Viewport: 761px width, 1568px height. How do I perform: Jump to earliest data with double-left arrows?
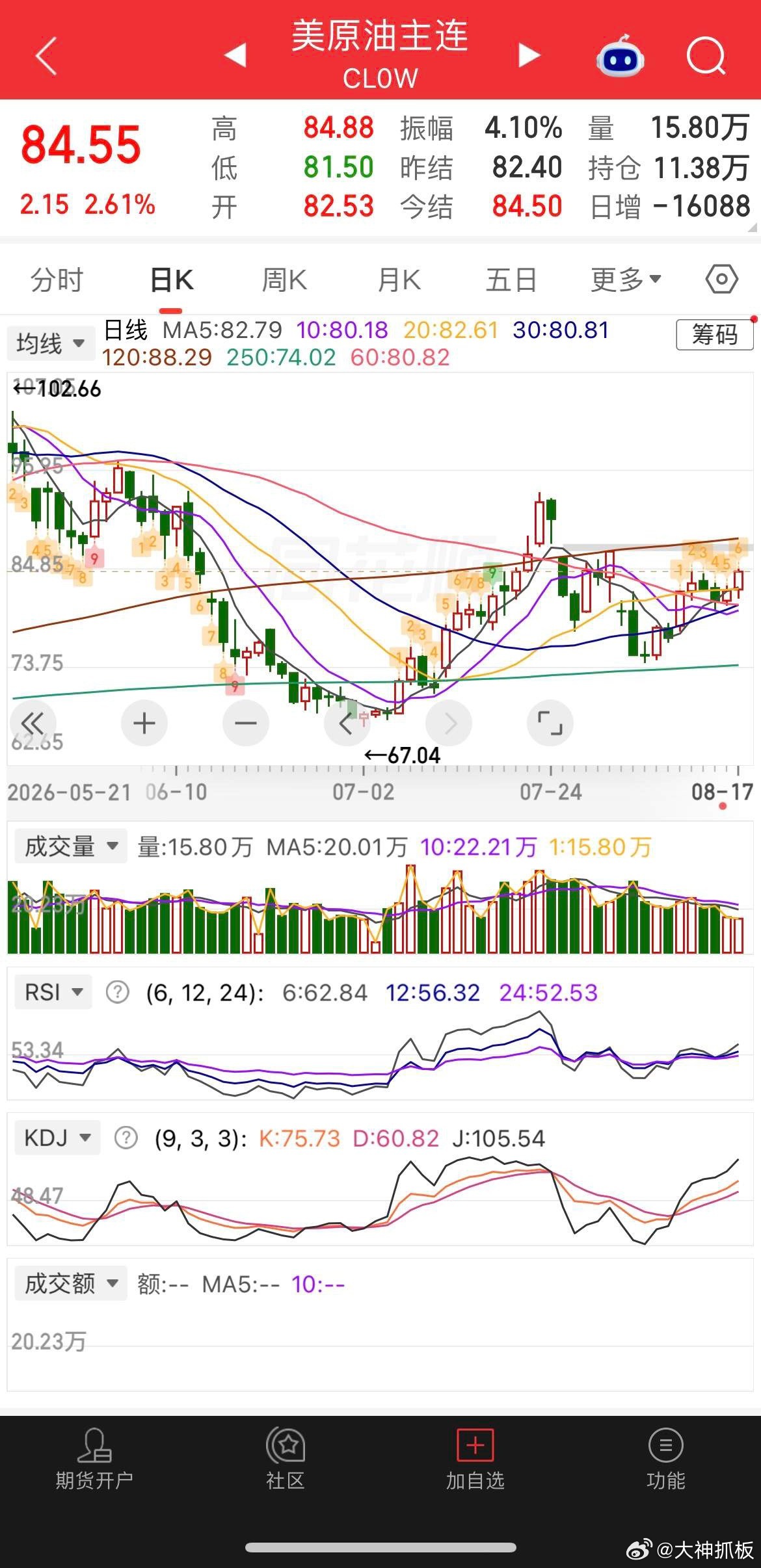(33, 723)
